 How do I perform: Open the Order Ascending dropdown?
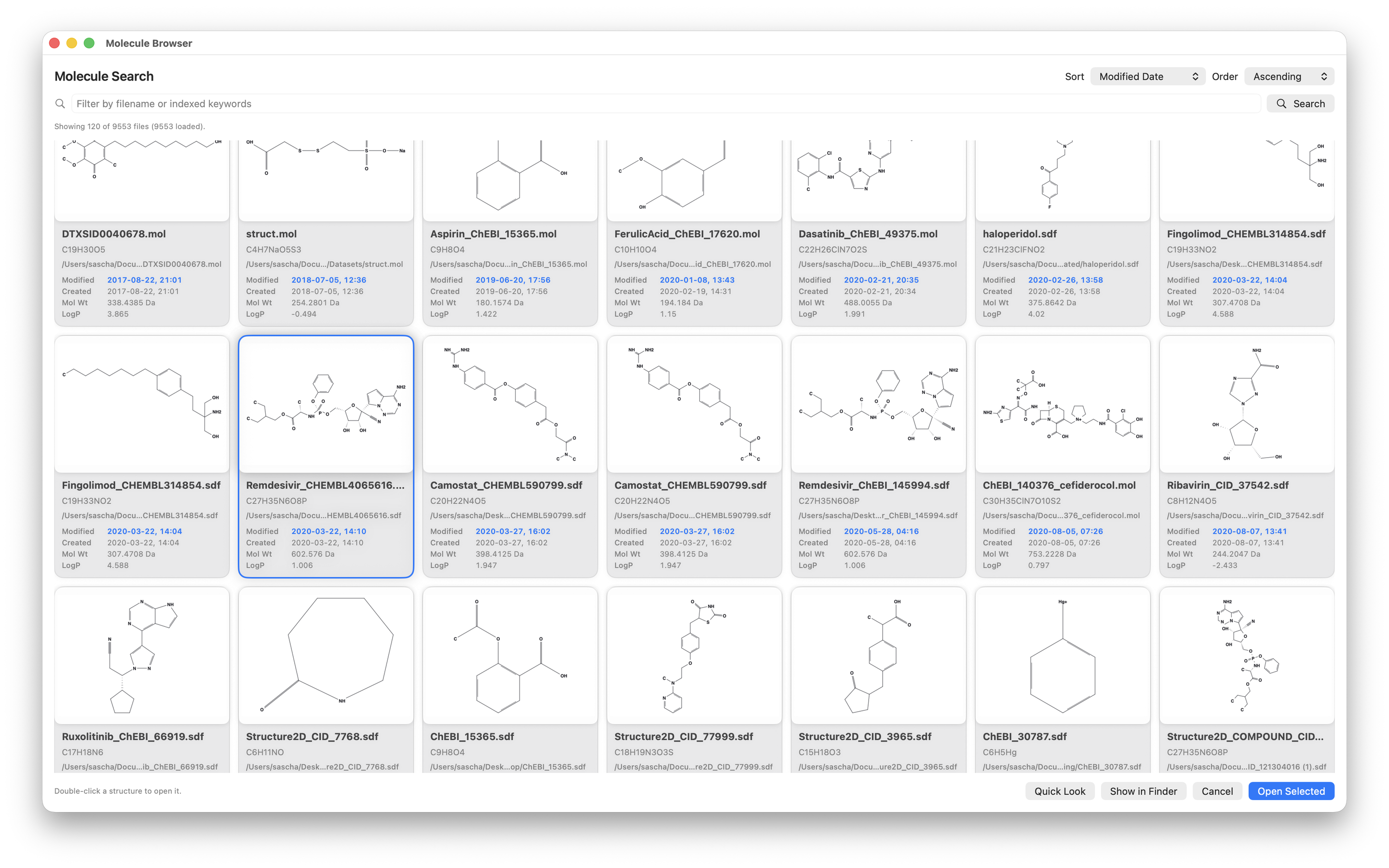coord(1289,76)
